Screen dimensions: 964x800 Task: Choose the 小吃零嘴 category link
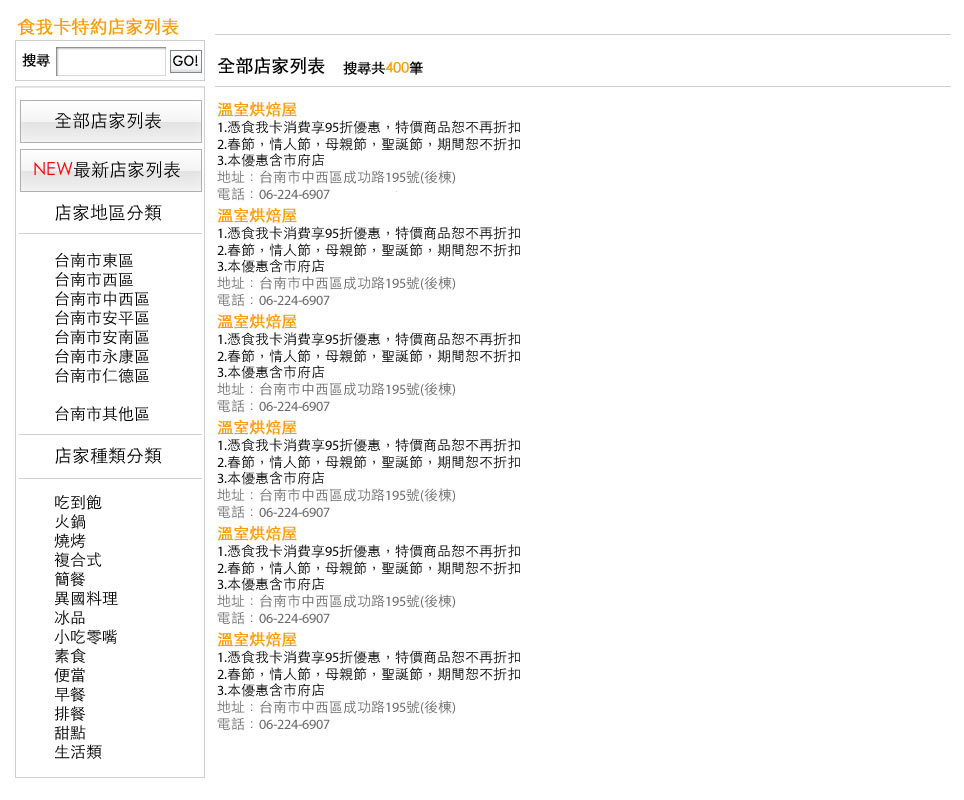point(85,637)
